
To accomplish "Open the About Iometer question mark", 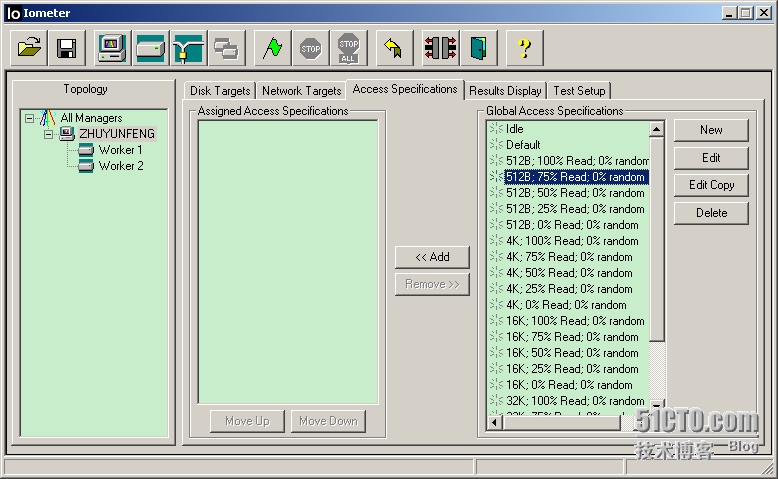I will (x=524, y=48).
